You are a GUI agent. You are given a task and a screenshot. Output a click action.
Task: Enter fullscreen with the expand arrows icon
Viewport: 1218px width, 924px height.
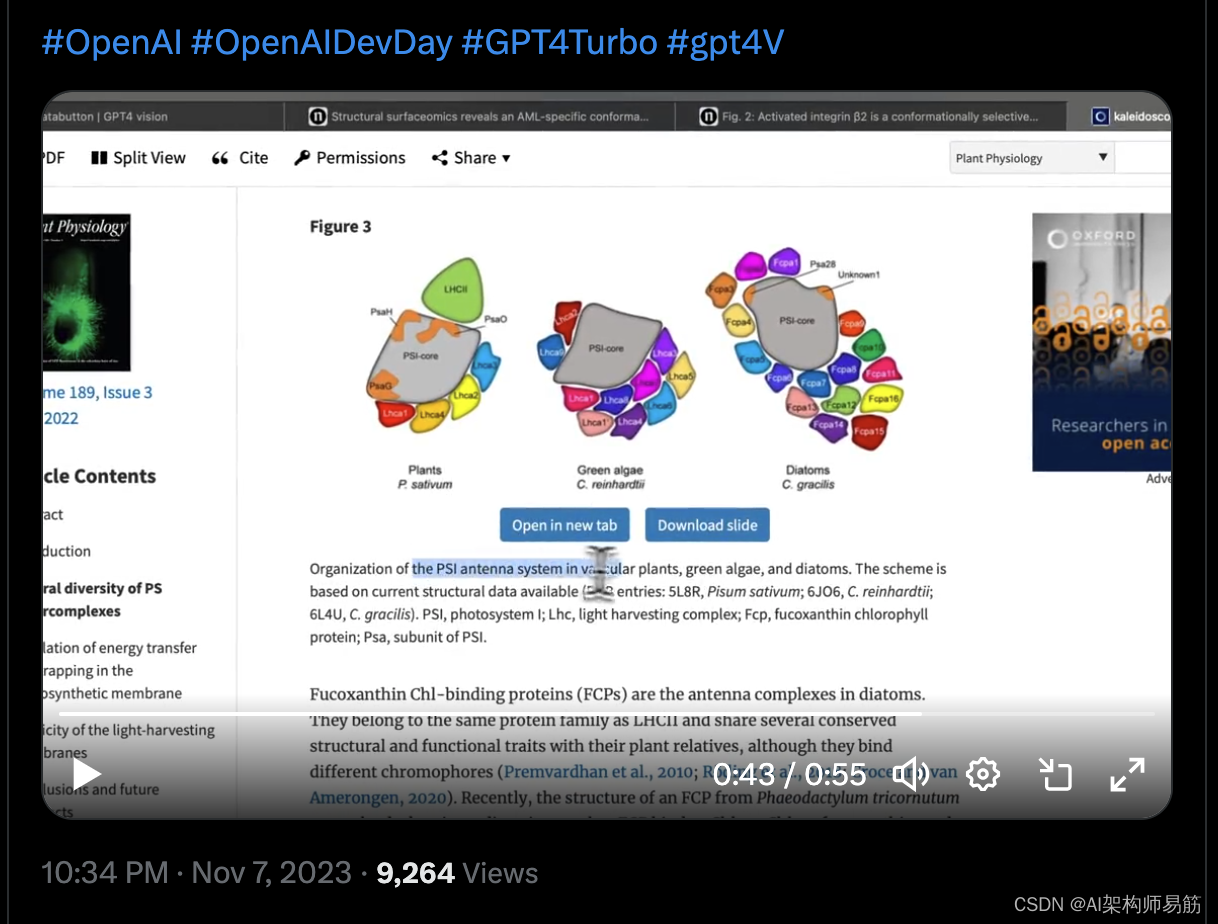[1127, 774]
